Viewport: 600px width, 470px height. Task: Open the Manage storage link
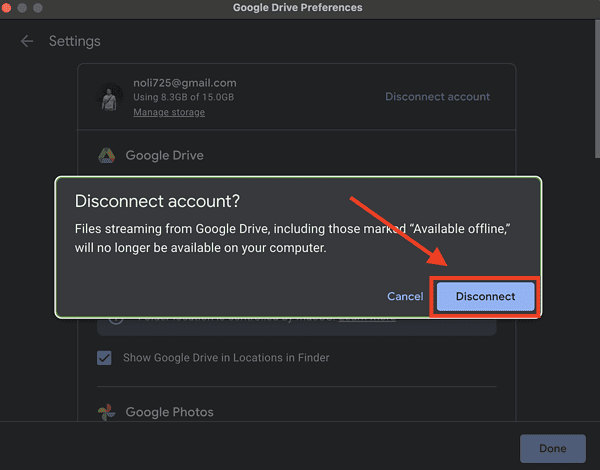click(169, 112)
